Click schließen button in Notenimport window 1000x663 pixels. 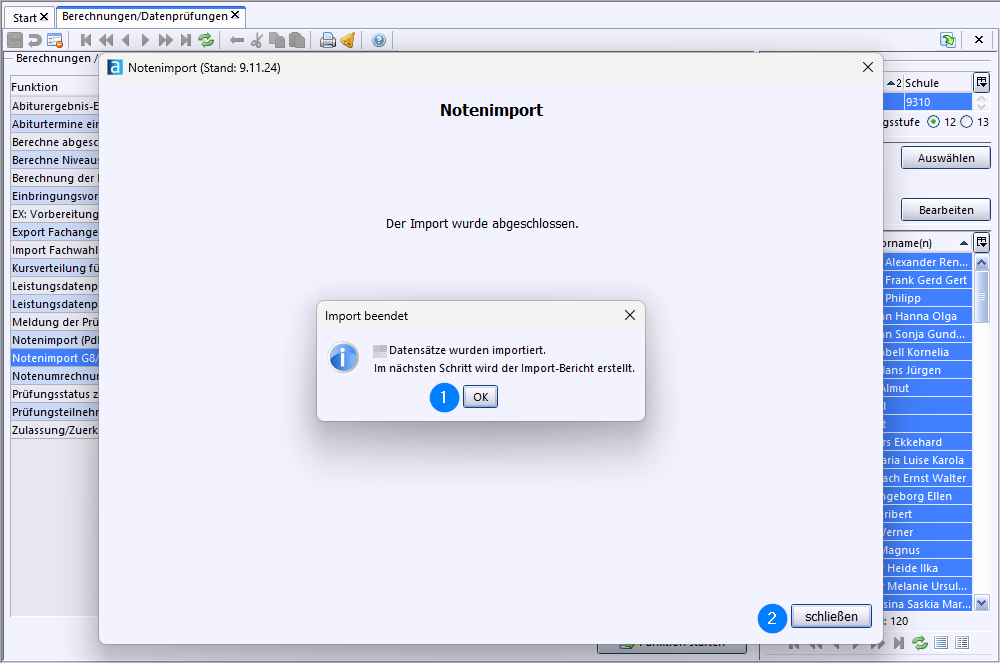click(x=831, y=616)
